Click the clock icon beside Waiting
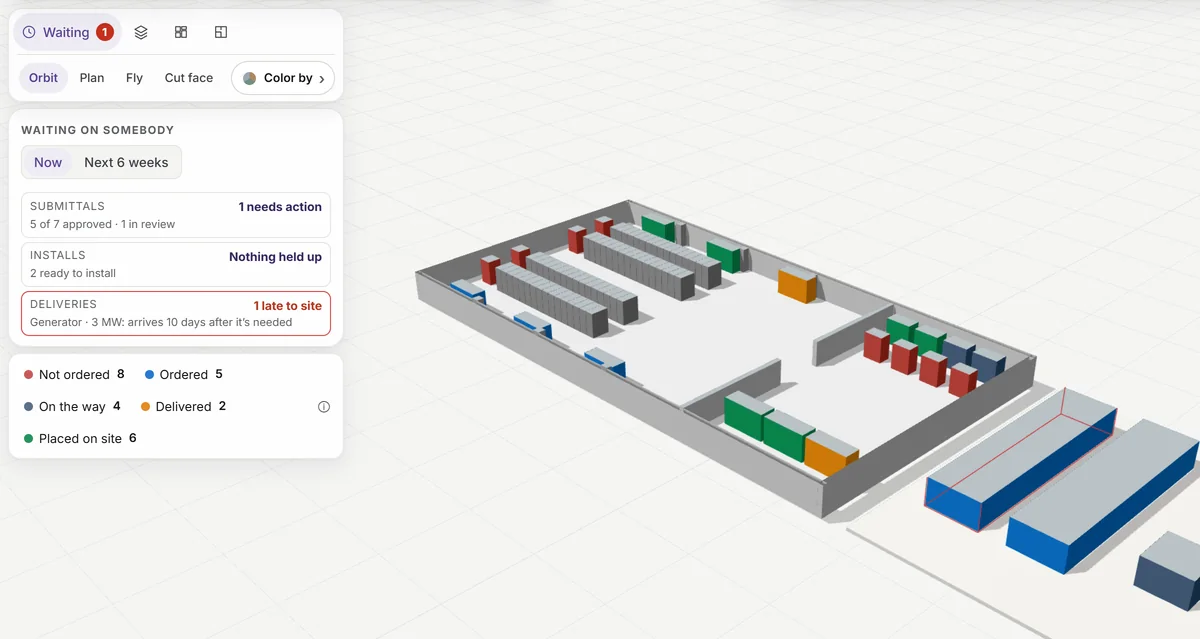The width and height of the screenshot is (1200, 639). point(29,32)
